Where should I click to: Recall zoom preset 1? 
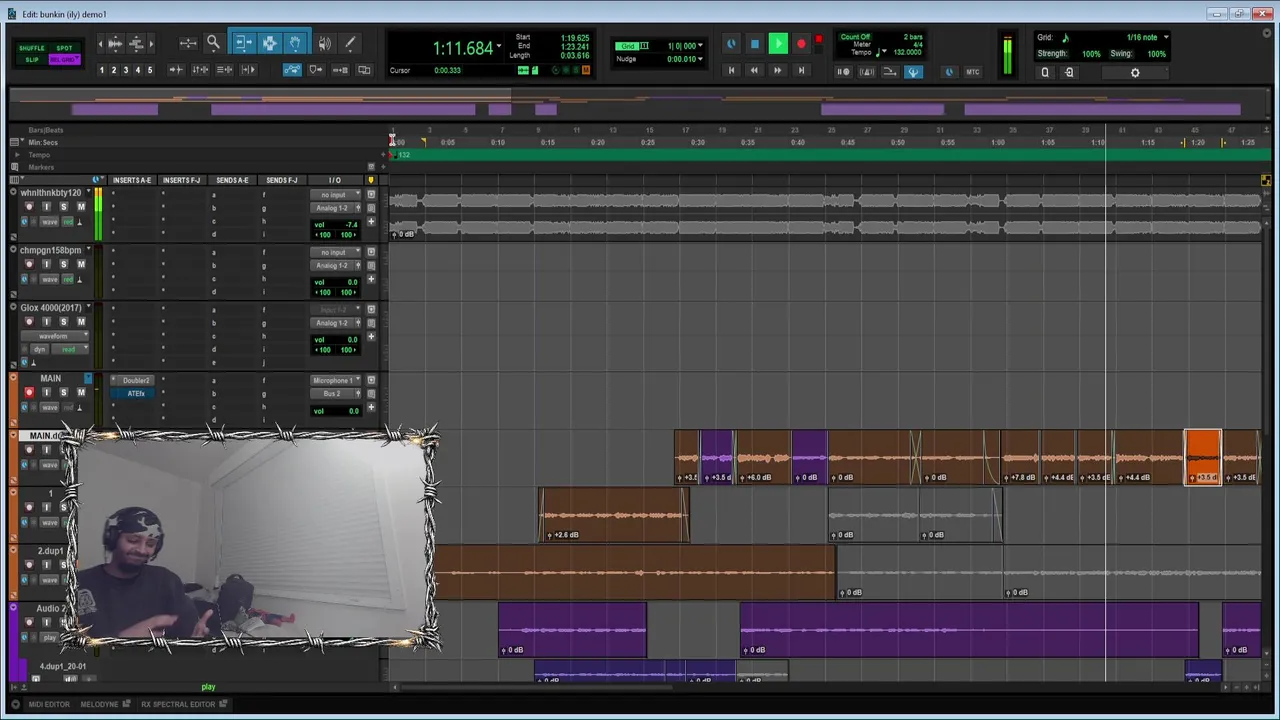tap(101, 70)
